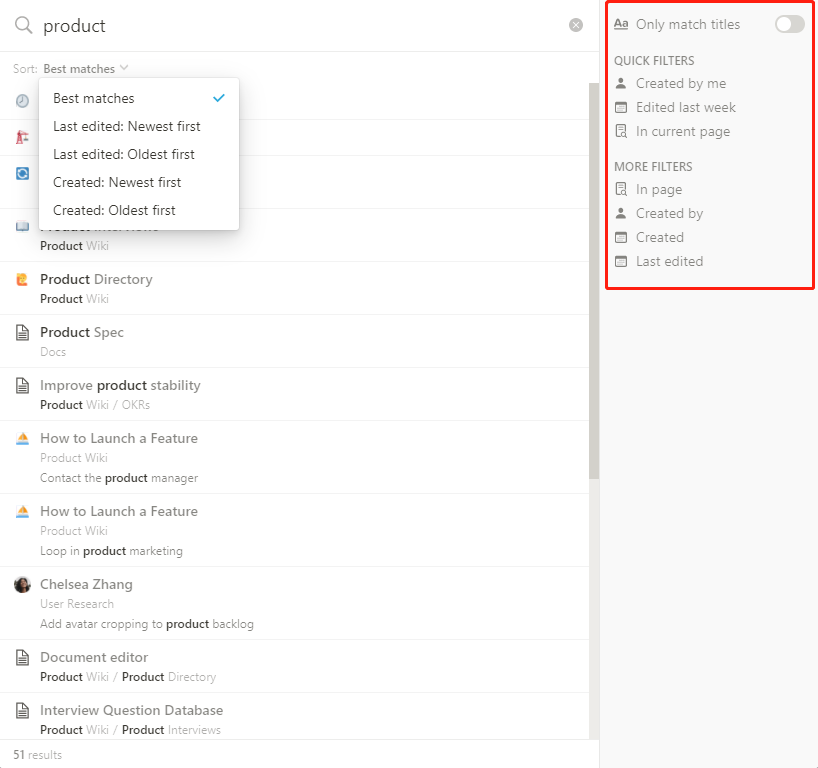Choose Last edited: Oldest first
818x768 pixels.
click(x=139, y=154)
